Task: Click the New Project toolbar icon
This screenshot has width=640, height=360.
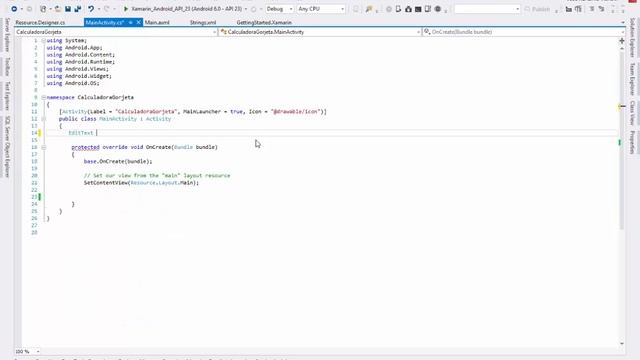Action: [x=43, y=9]
